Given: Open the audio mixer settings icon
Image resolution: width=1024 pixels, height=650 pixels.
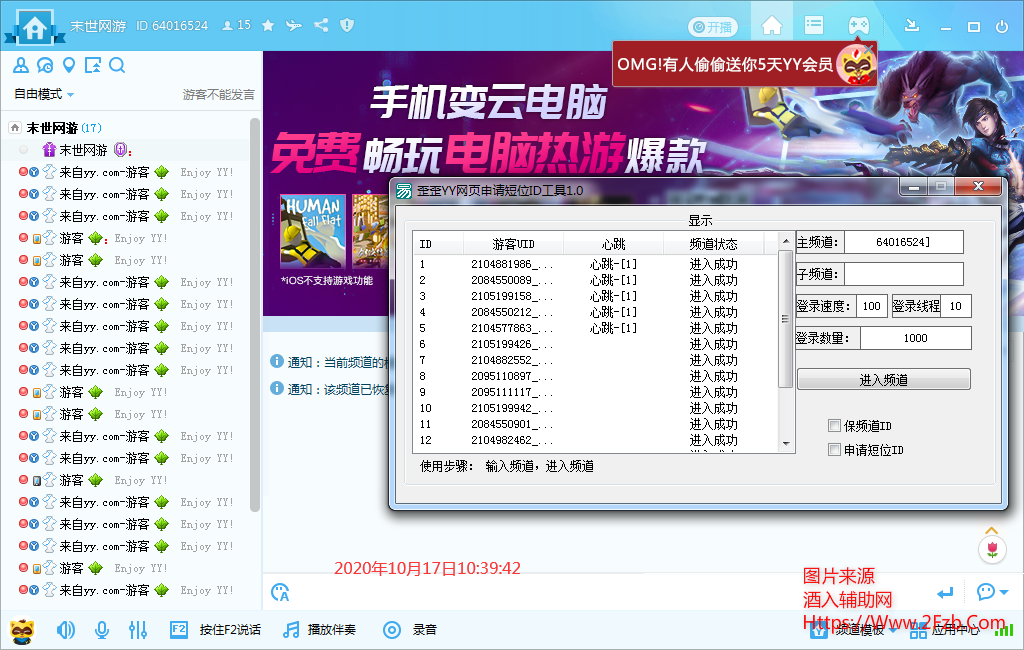Looking at the screenshot, I should point(139,630).
